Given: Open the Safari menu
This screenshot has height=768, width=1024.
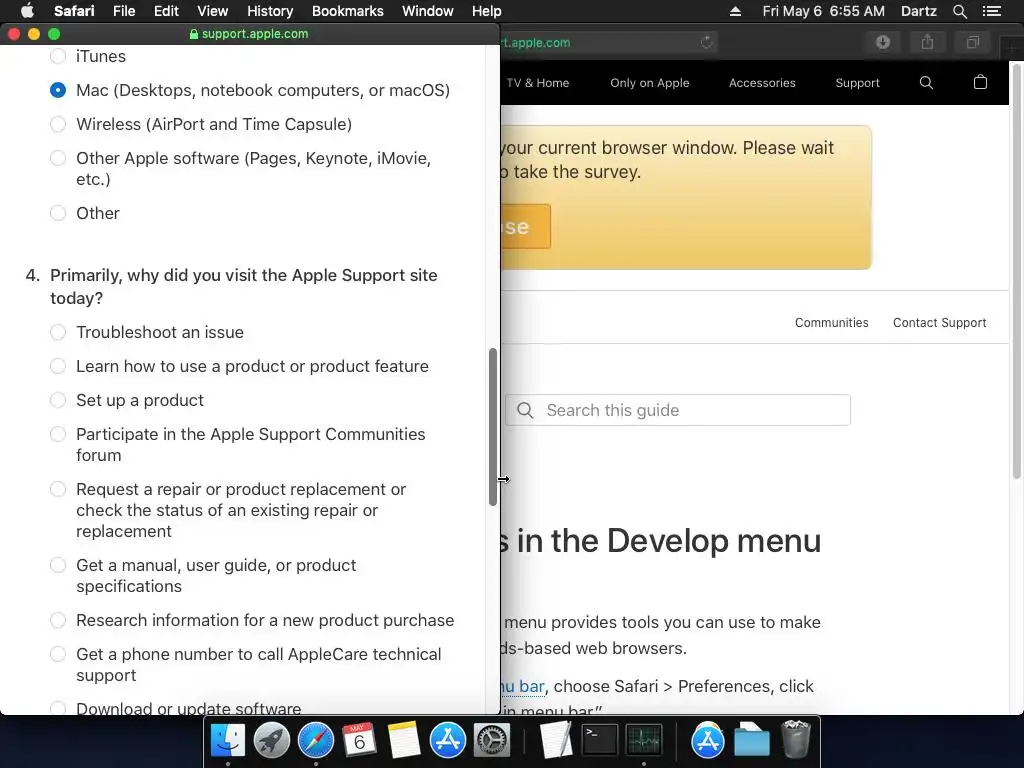Looking at the screenshot, I should click(x=74, y=11).
